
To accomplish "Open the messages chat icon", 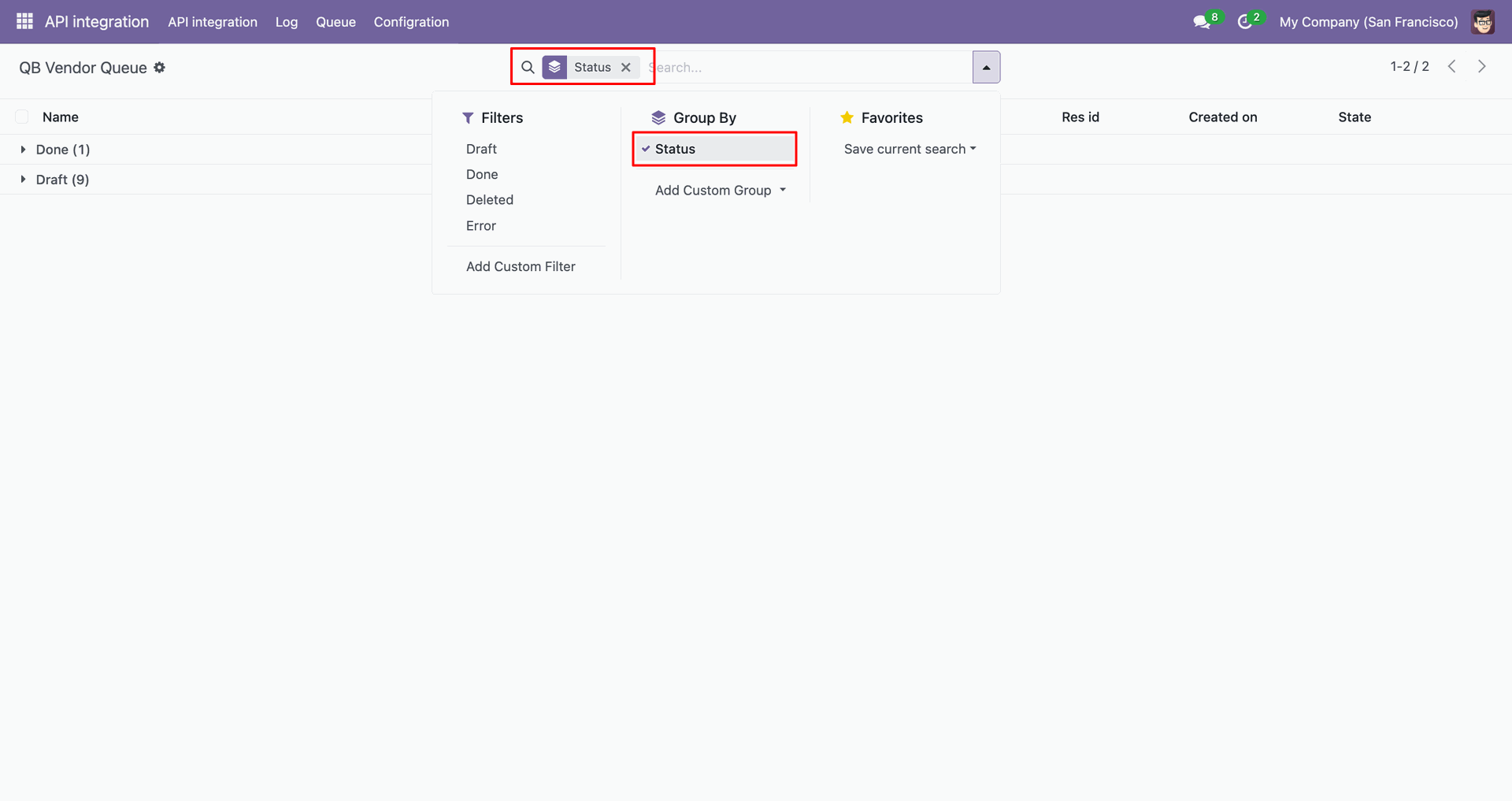I will [1202, 22].
